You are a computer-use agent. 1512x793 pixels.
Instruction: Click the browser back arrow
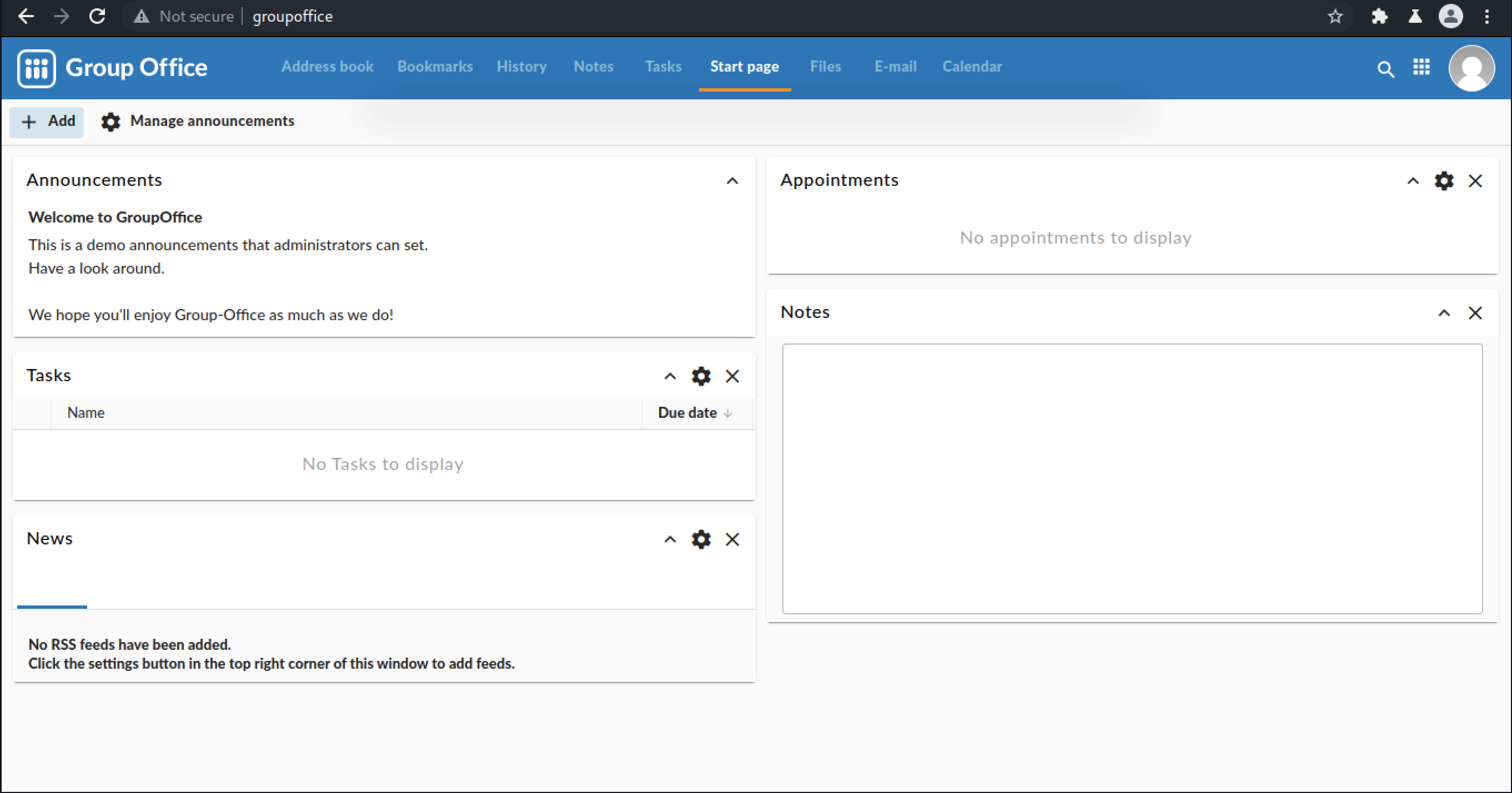(26, 17)
